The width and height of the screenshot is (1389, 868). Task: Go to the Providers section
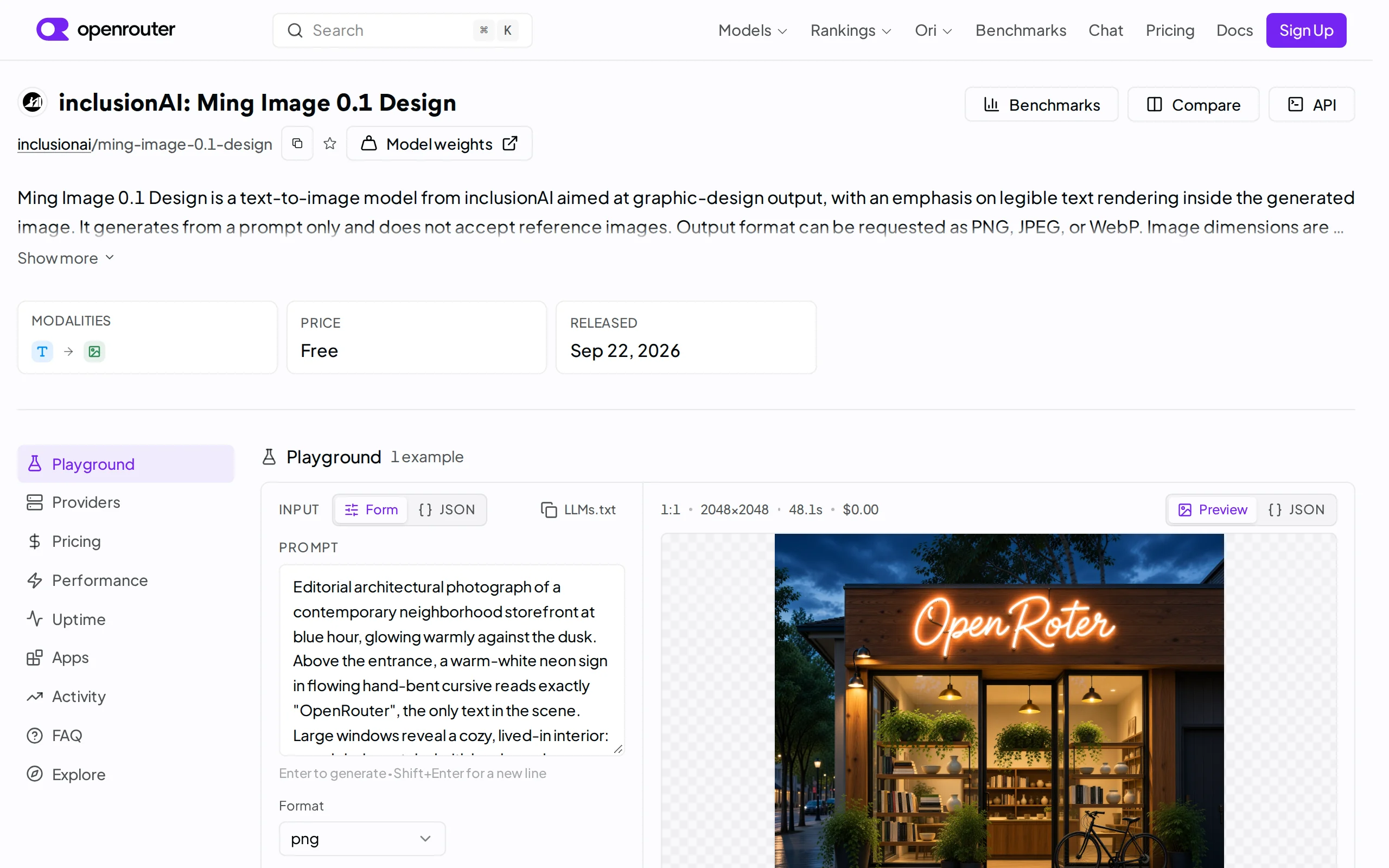coord(126,502)
